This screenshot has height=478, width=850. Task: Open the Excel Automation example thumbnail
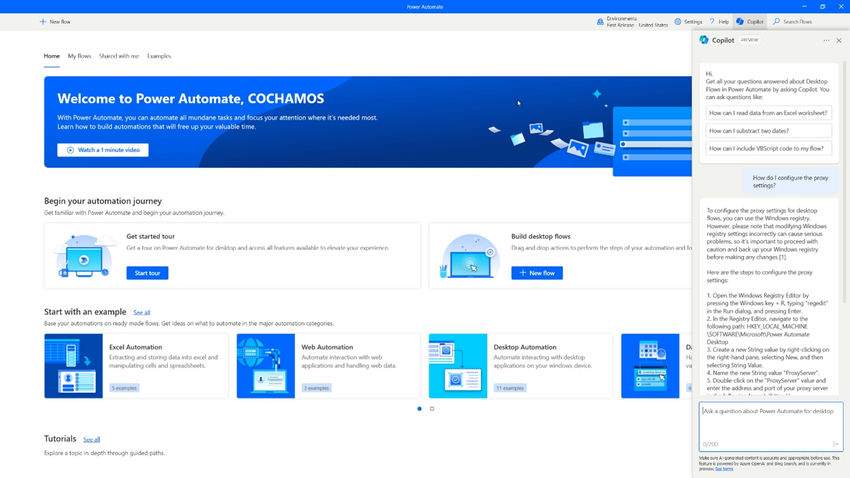(73, 366)
